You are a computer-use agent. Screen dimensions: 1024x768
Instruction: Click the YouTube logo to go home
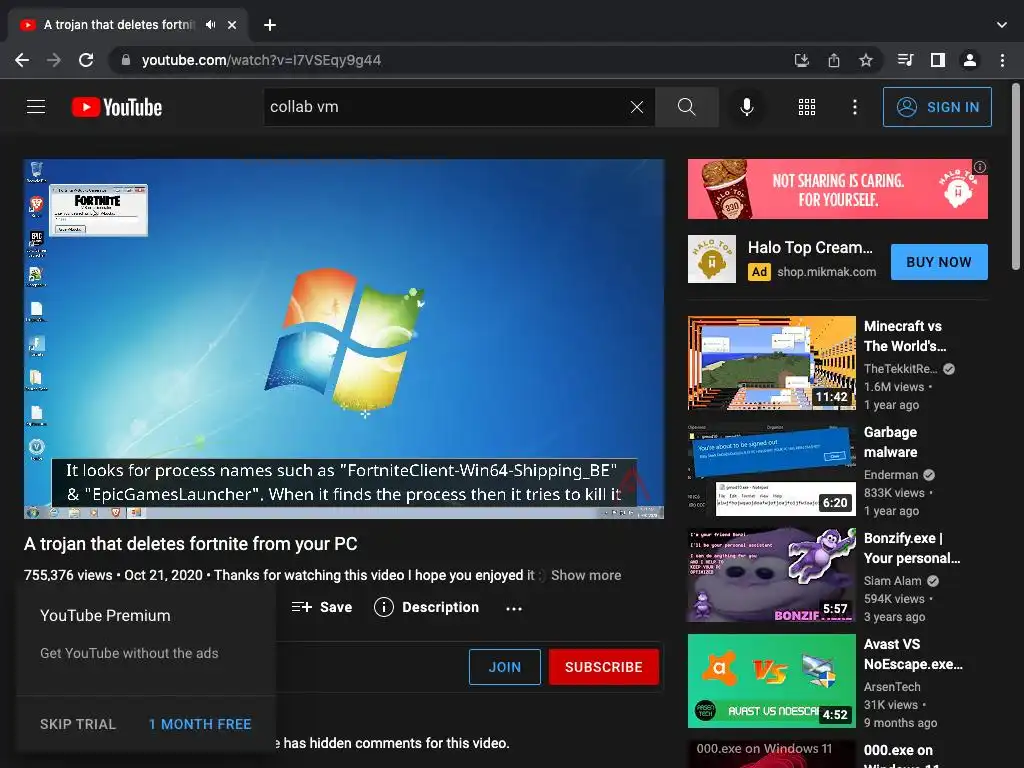[117, 107]
